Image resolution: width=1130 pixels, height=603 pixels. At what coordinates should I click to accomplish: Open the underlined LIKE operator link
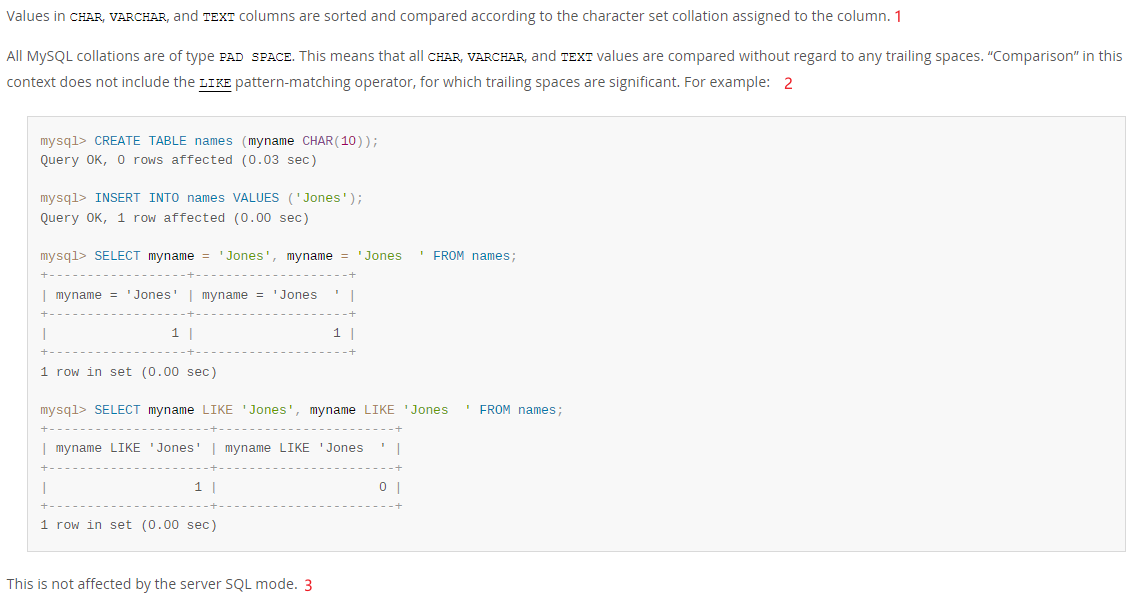pyautogui.click(x=215, y=82)
